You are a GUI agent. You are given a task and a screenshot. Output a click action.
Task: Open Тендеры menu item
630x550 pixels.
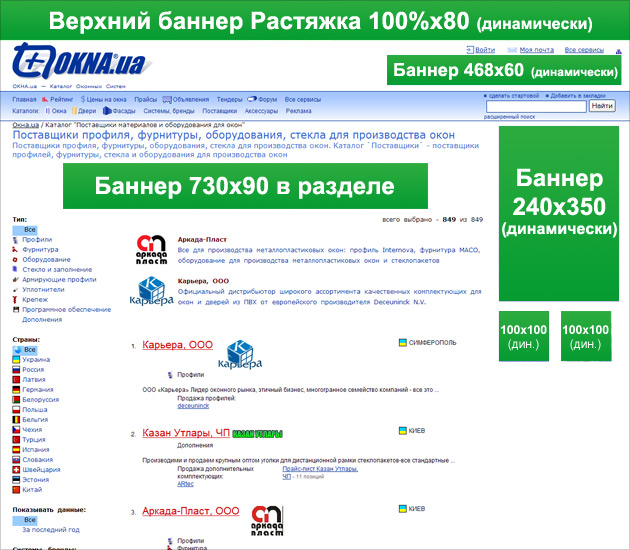point(229,99)
